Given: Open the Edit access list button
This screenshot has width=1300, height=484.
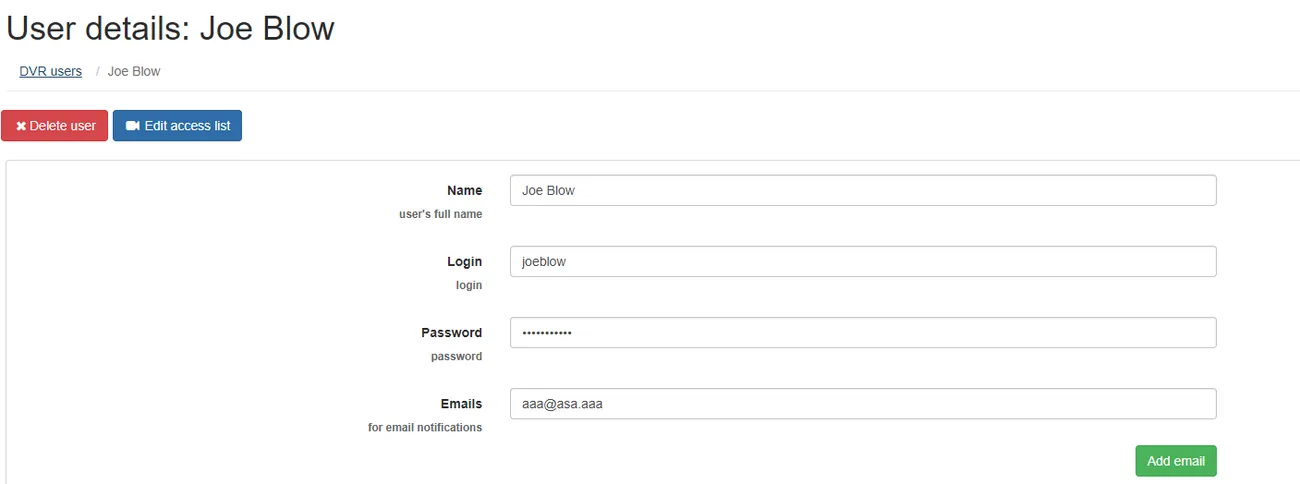Looking at the screenshot, I should pyautogui.click(x=177, y=126).
